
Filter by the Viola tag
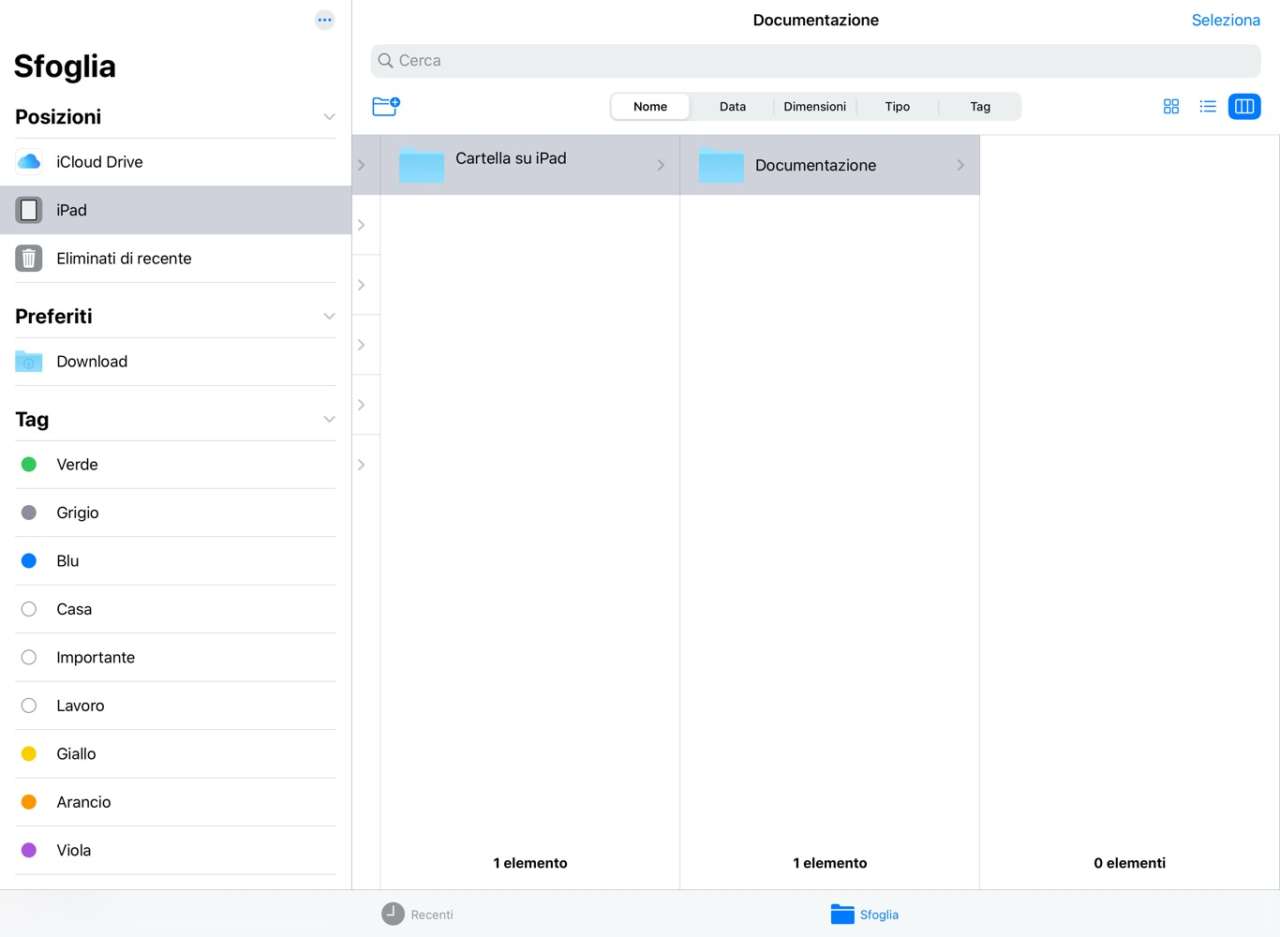pyautogui.click(x=176, y=850)
